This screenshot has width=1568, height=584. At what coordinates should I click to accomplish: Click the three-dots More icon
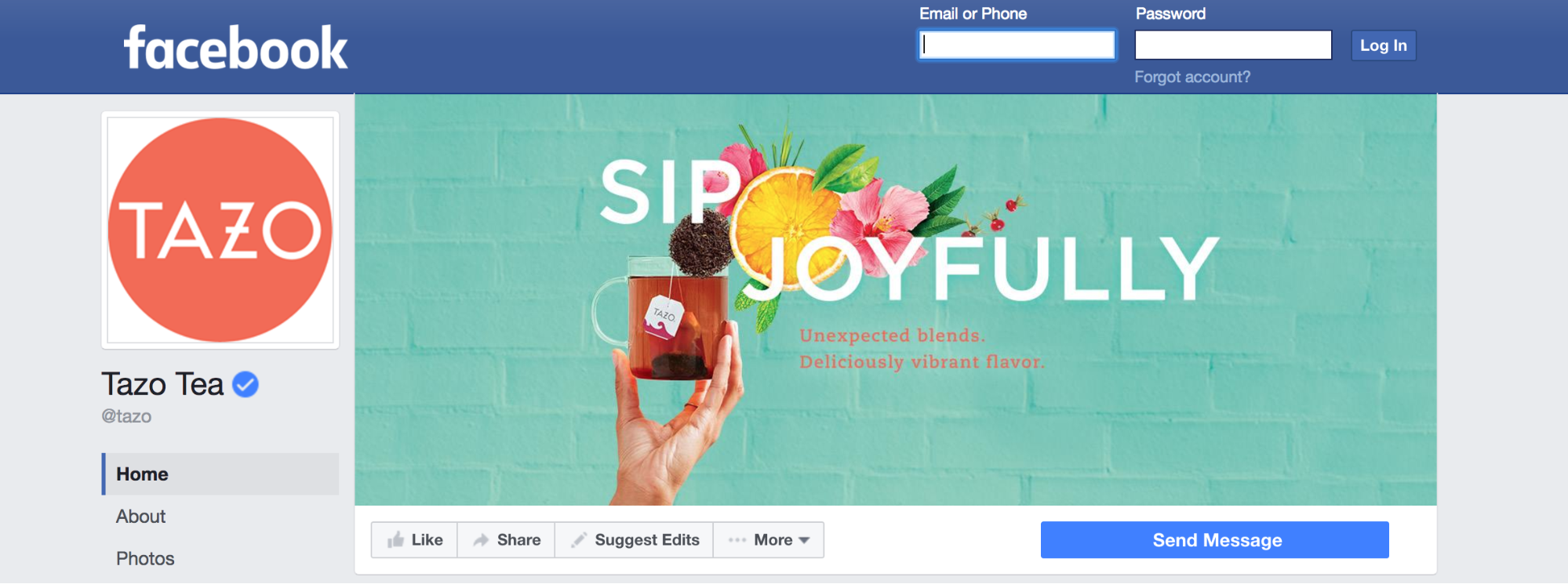(x=737, y=540)
